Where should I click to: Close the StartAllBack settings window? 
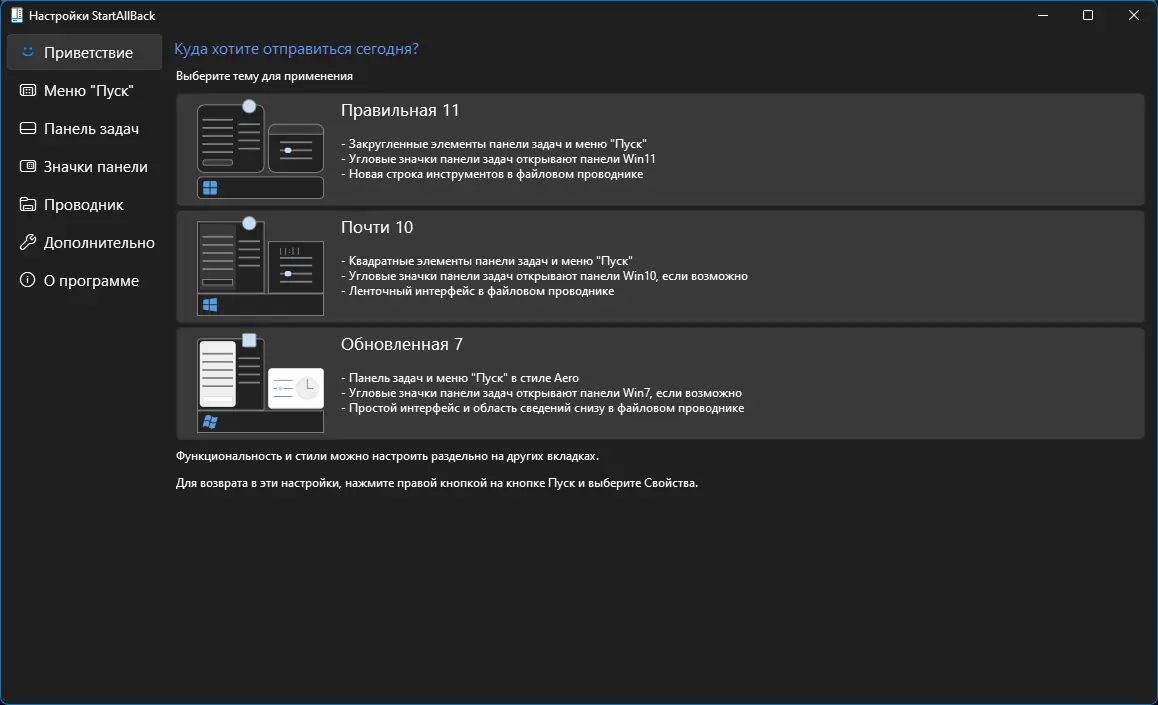pyautogui.click(x=1134, y=15)
